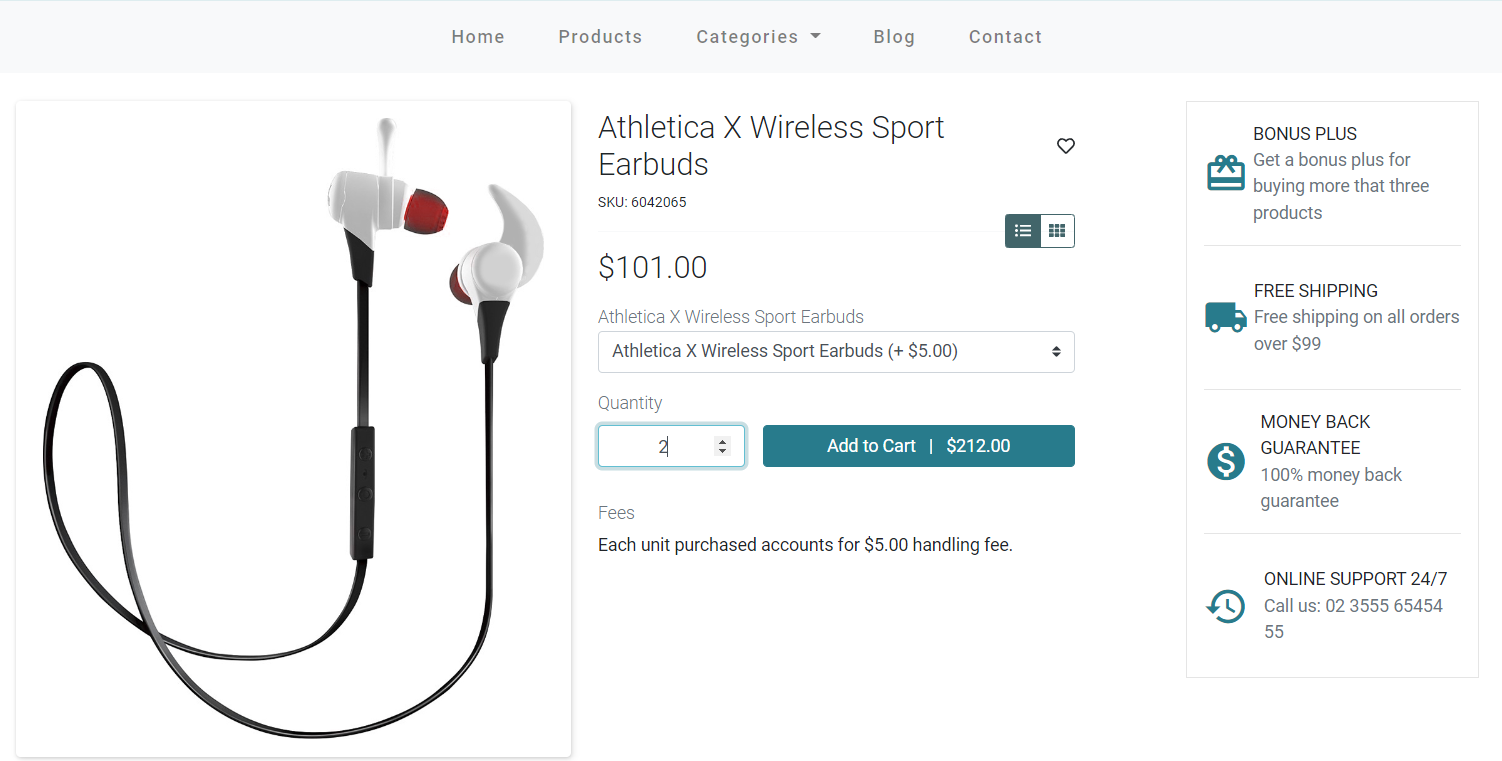Image resolution: width=1502 pixels, height=761 pixels.
Task: Expand the Categories menu
Action: (758, 37)
